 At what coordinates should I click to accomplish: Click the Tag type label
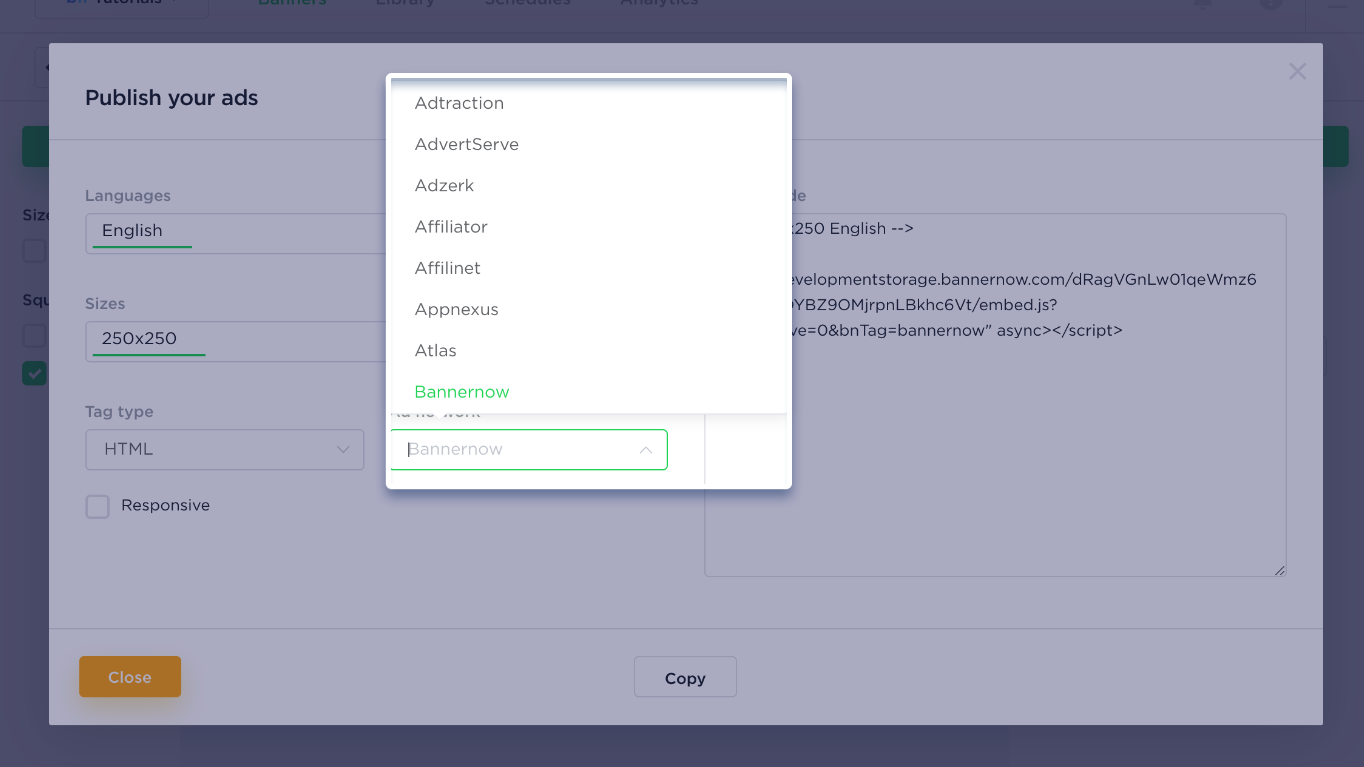click(119, 412)
